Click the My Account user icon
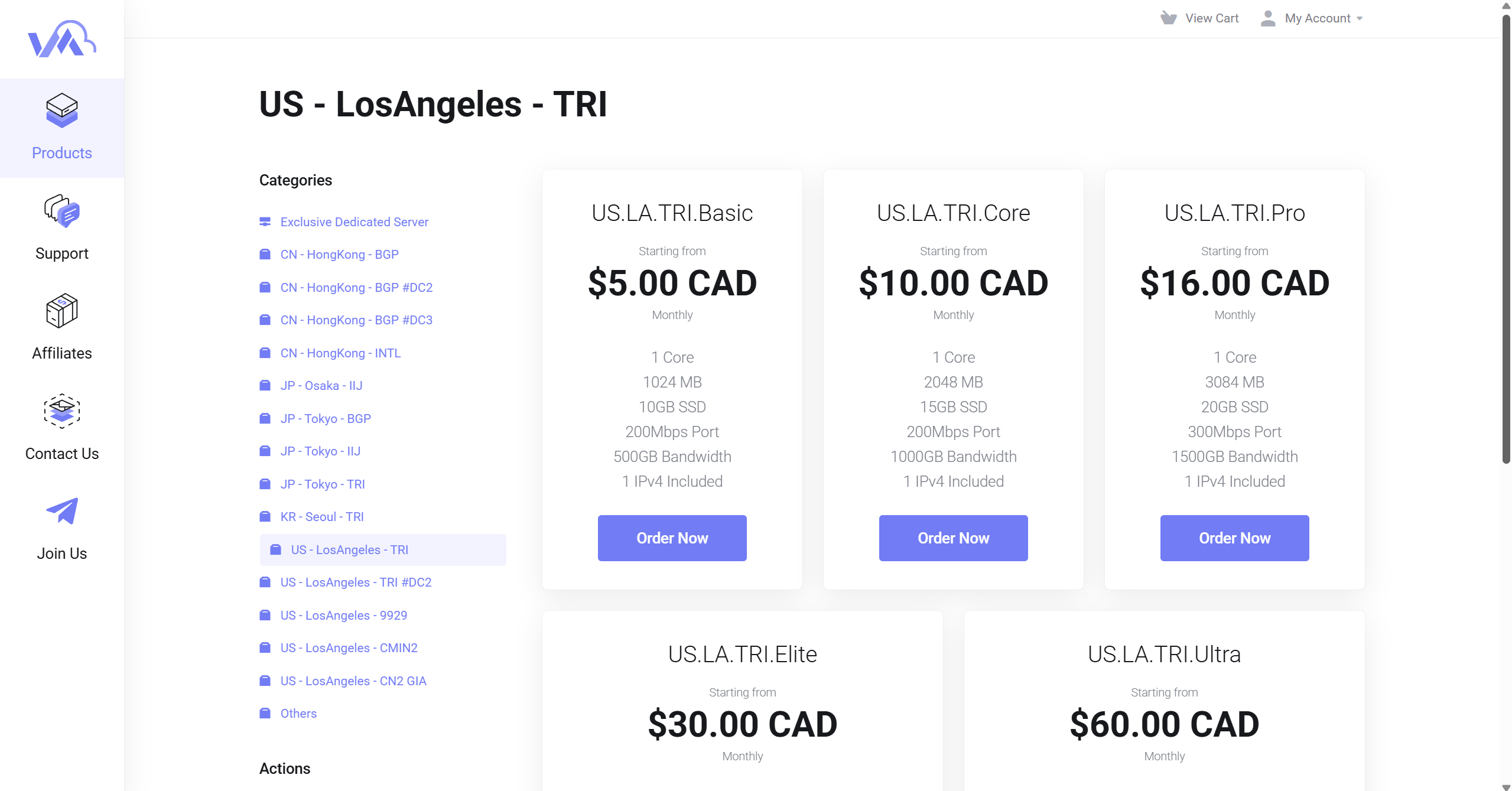Image resolution: width=1512 pixels, height=791 pixels. point(1267,18)
